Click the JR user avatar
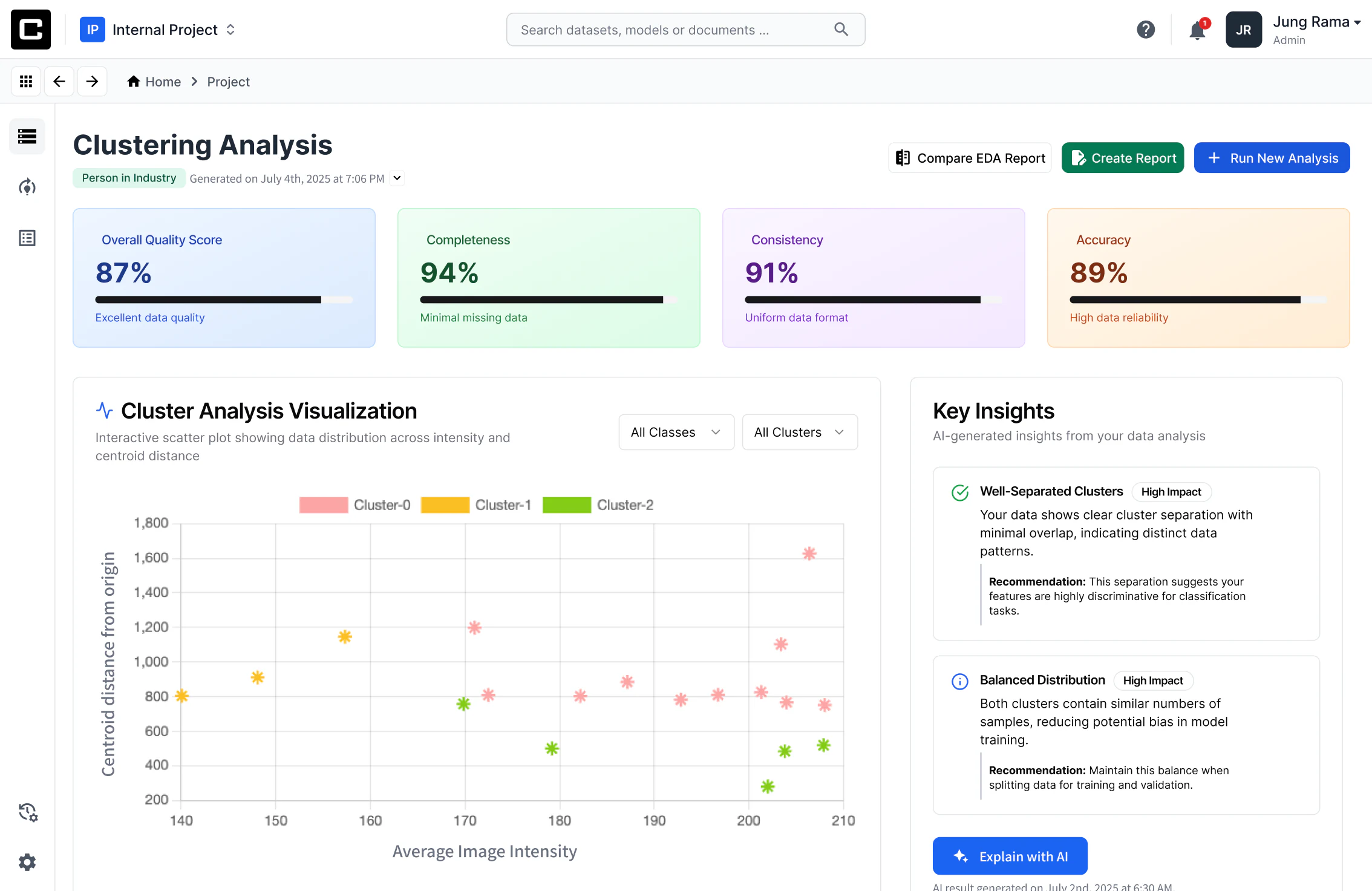The width and height of the screenshot is (1372, 891). point(1244,30)
